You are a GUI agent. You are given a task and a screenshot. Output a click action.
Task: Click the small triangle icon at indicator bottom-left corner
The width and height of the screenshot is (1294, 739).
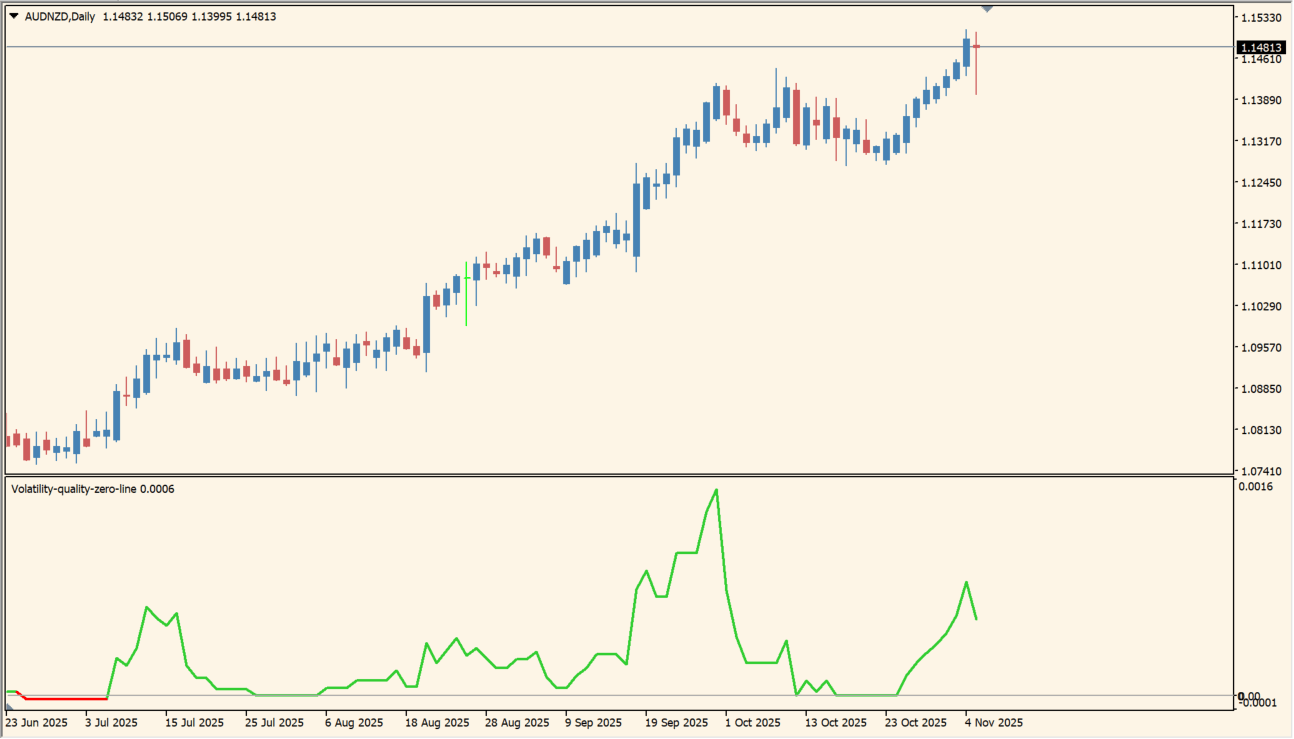point(9,706)
